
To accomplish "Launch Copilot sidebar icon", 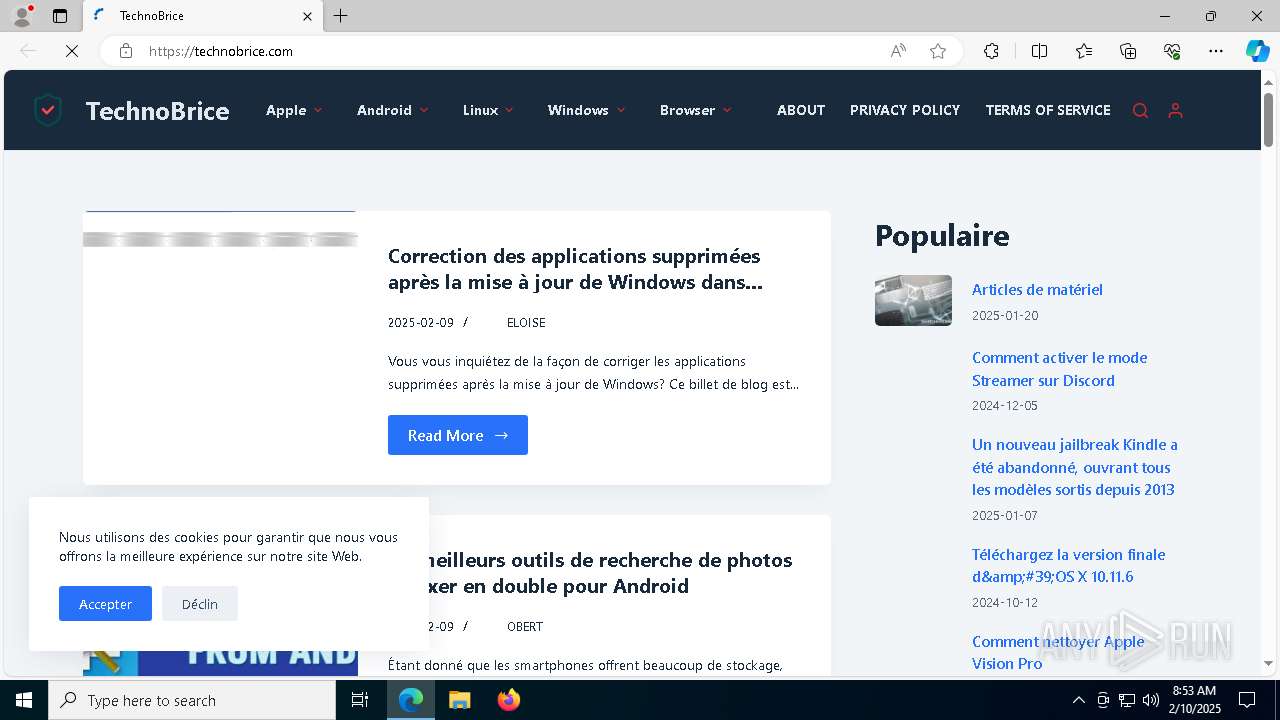I will (x=1257, y=51).
